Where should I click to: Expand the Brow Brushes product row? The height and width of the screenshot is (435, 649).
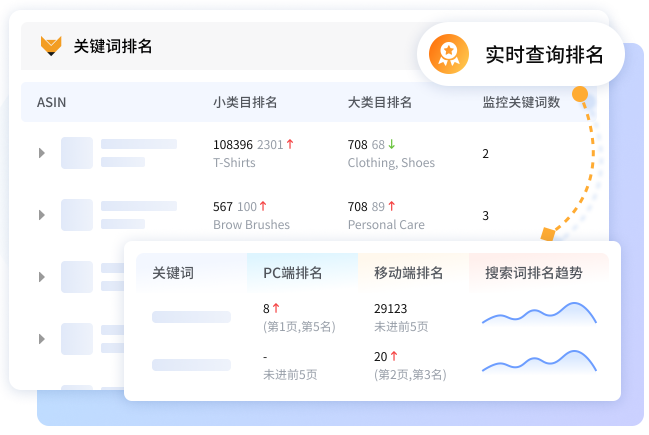click(x=42, y=215)
